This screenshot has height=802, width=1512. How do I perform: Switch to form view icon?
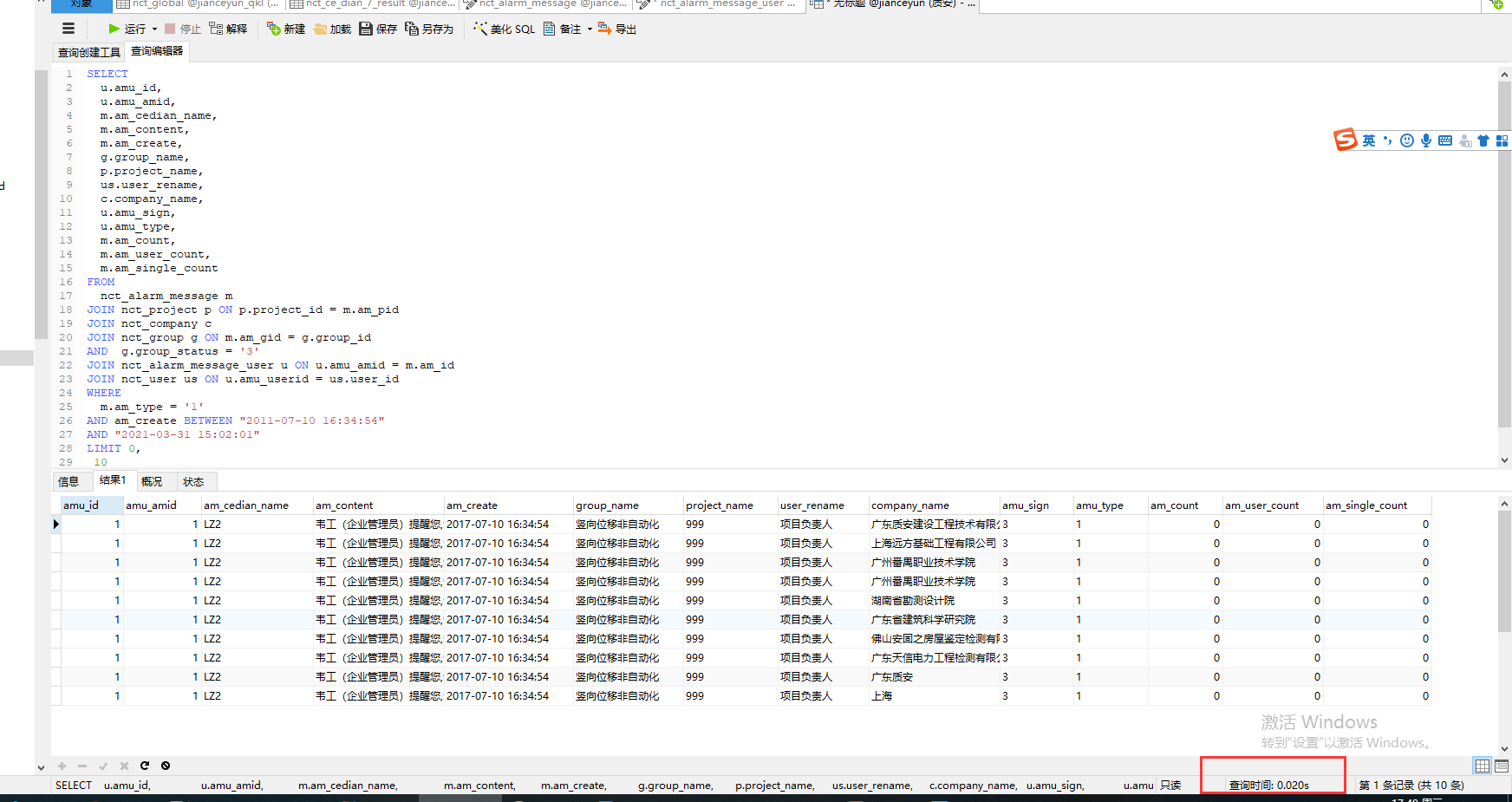[x=1502, y=766]
